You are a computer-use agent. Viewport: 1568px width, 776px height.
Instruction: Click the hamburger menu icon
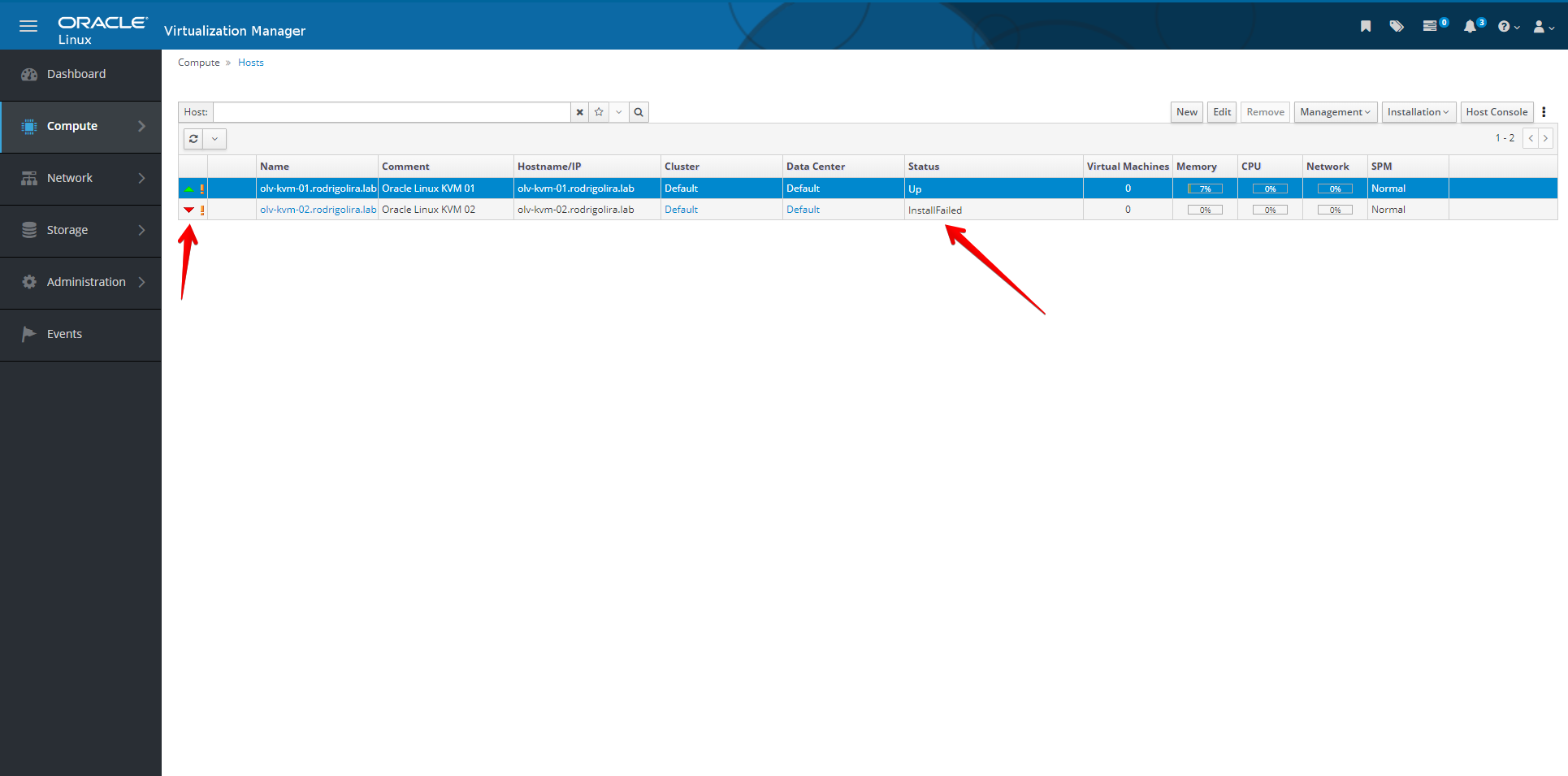tap(28, 26)
